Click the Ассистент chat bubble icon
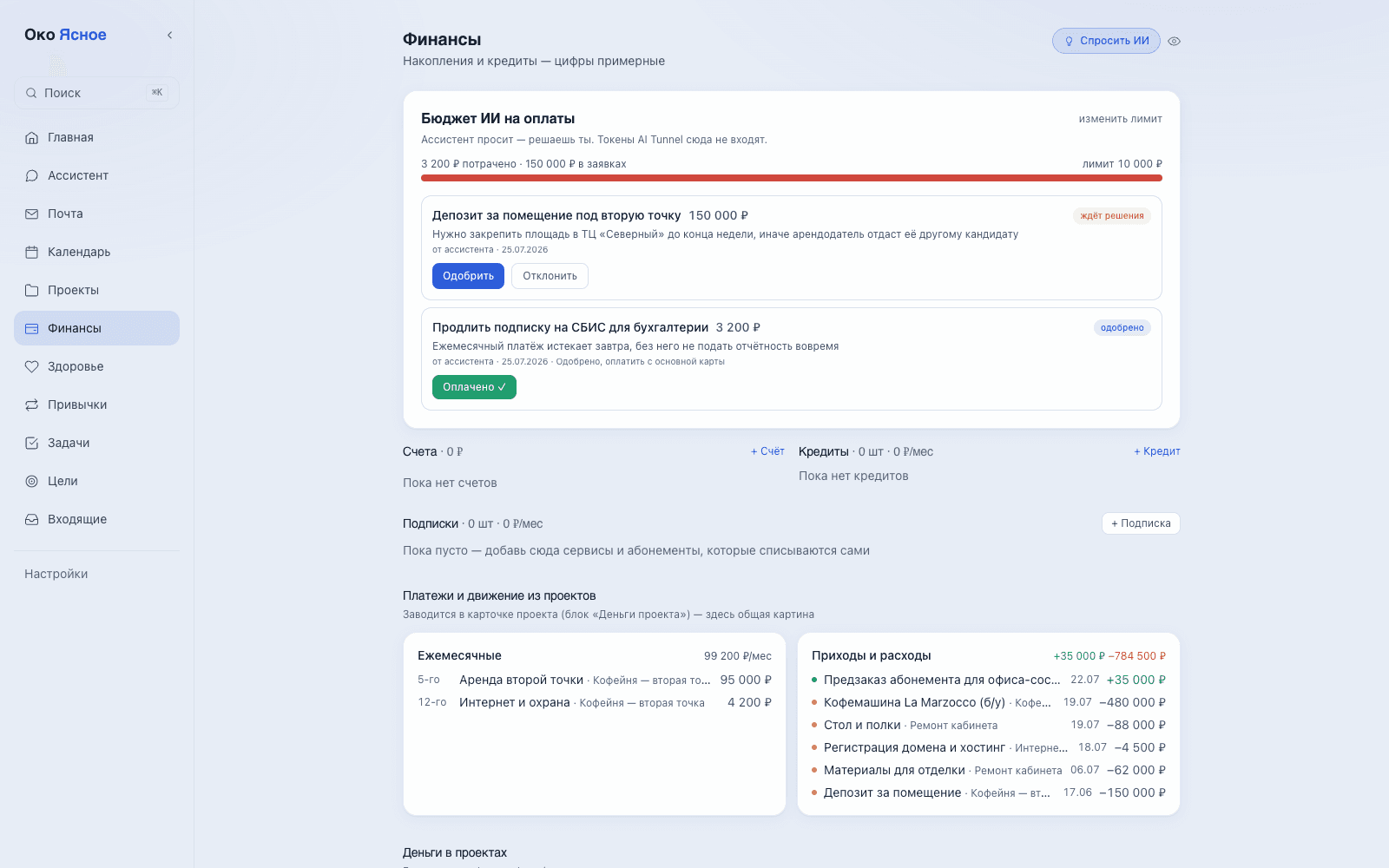 click(x=32, y=175)
